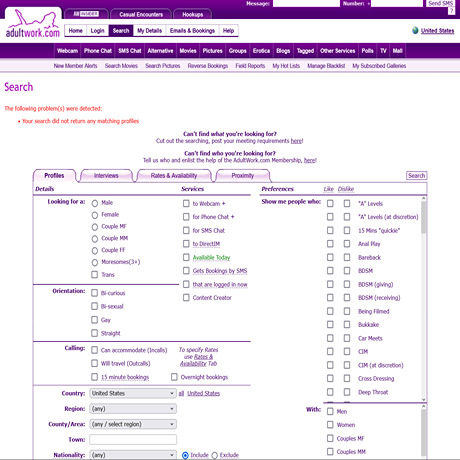Check Gets Bookings by SMS
This screenshot has height=460, width=460.
[x=186, y=271]
